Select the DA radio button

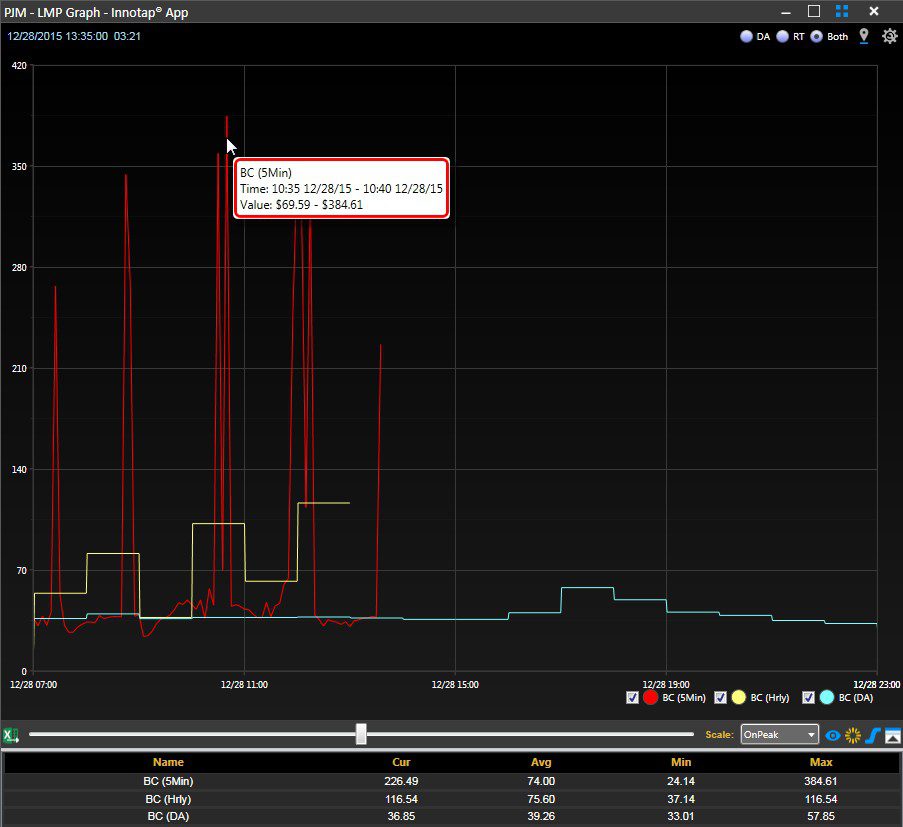coord(746,36)
